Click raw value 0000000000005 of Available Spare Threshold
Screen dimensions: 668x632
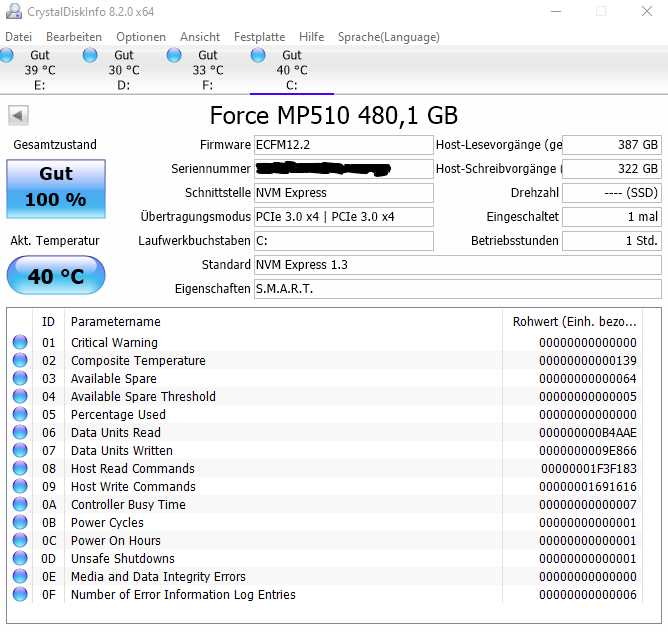click(x=587, y=397)
